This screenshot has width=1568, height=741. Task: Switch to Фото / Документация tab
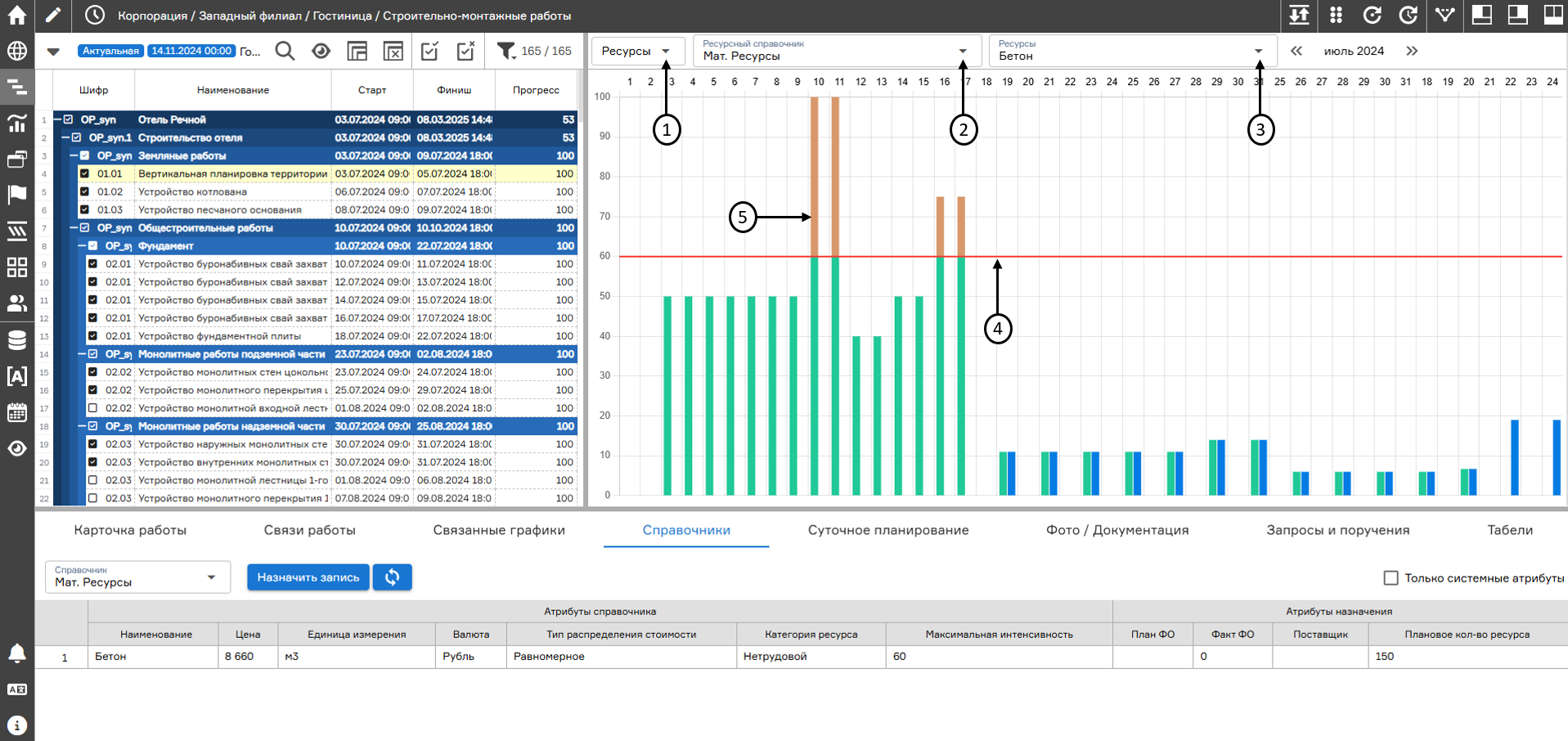tap(1117, 530)
